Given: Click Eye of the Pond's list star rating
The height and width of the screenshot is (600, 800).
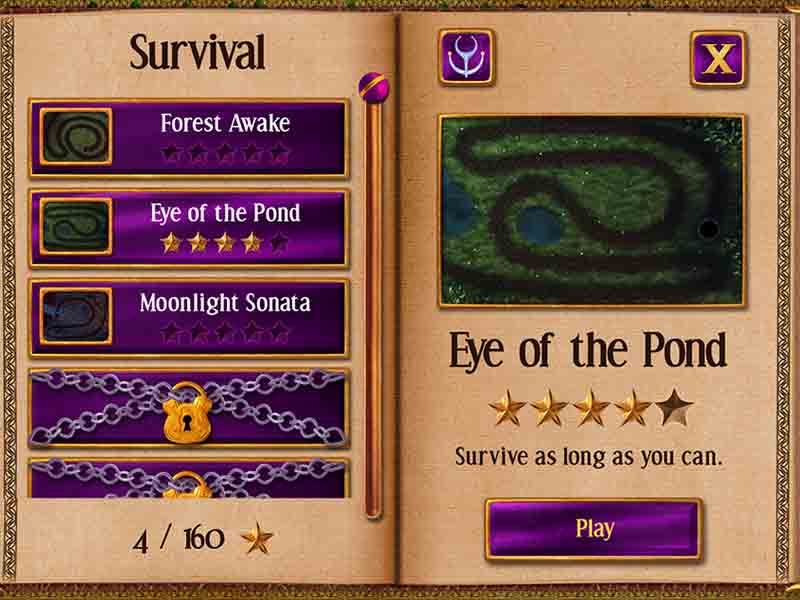Looking at the screenshot, I should click(225, 243).
